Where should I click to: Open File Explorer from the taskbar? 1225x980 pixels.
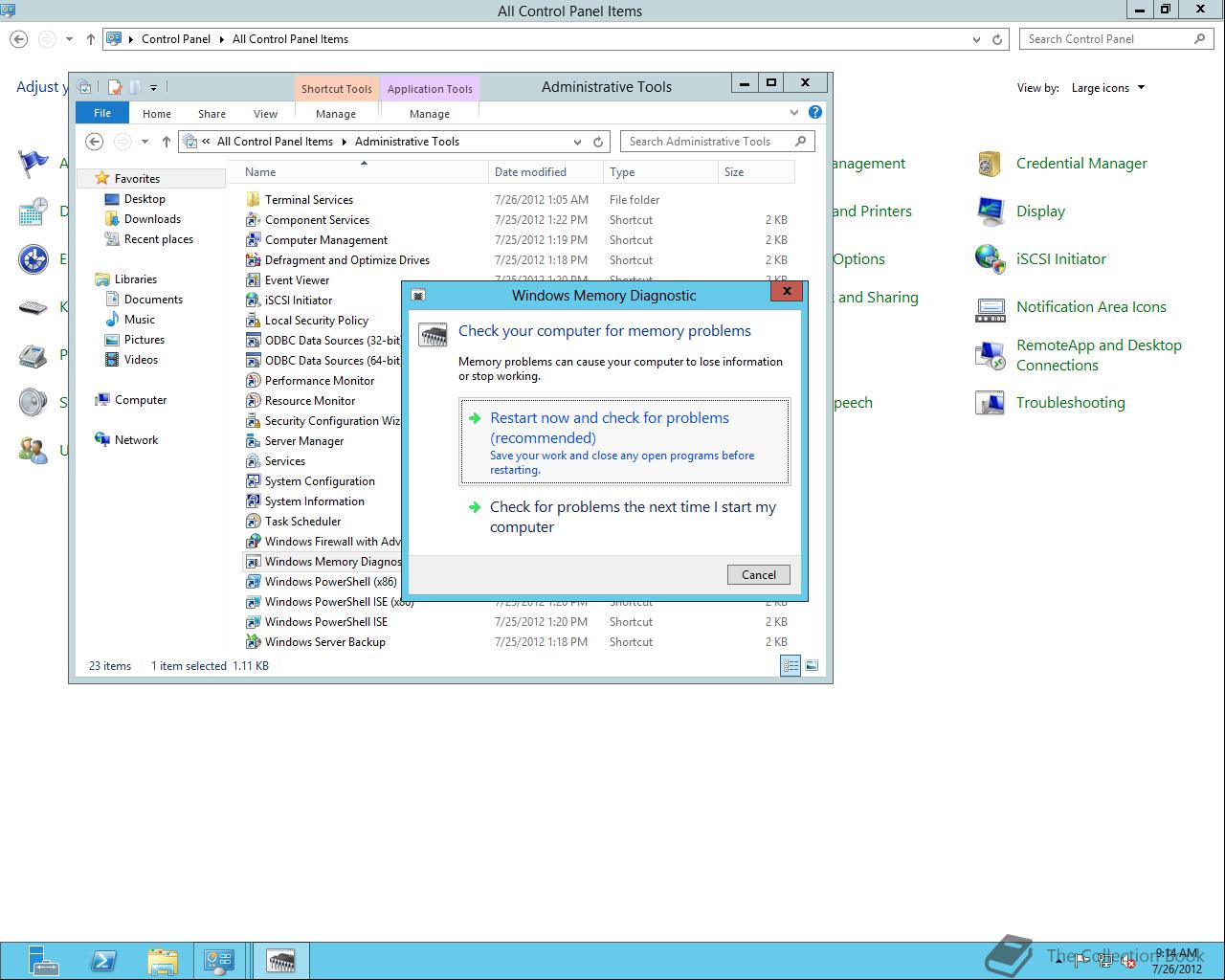(163, 960)
